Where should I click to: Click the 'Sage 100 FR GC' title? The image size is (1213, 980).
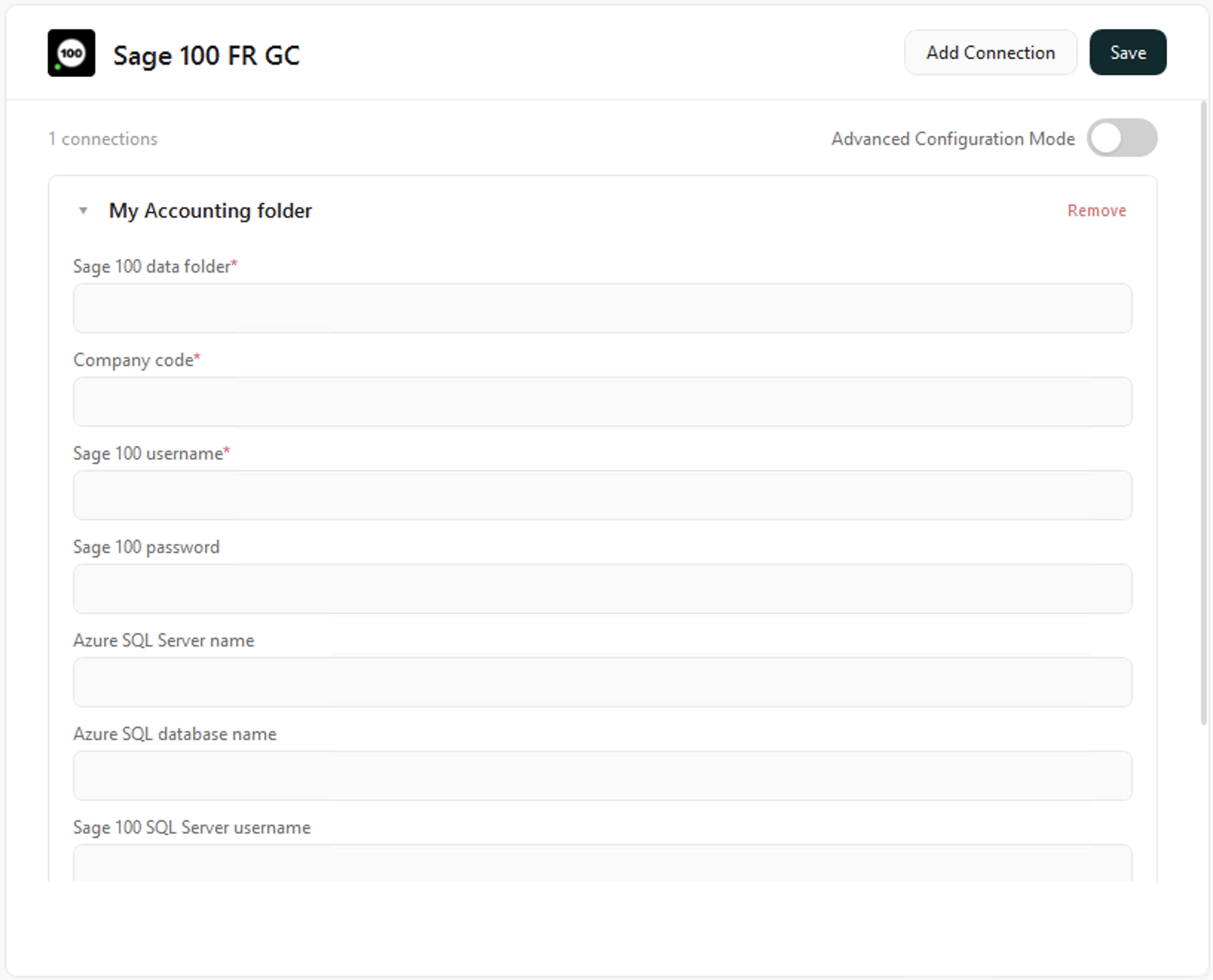(206, 55)
